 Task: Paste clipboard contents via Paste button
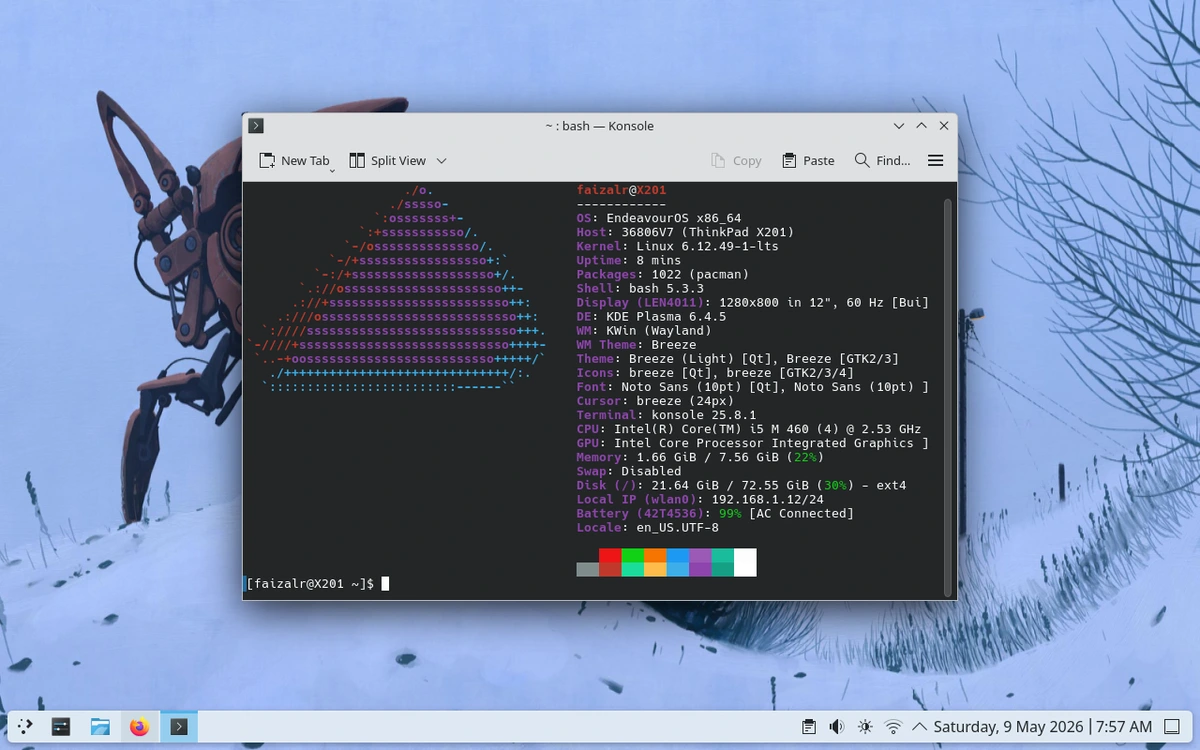[808, 160]
